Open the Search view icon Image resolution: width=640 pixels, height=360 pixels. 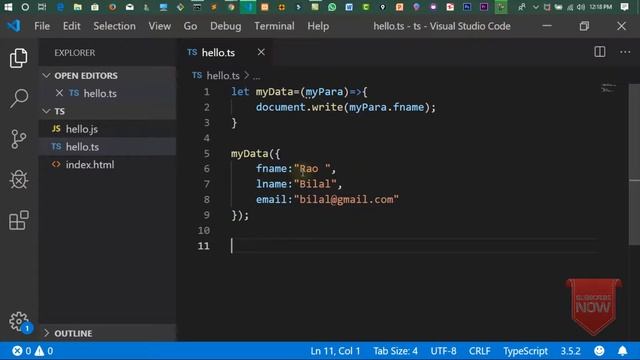(19, 98)
